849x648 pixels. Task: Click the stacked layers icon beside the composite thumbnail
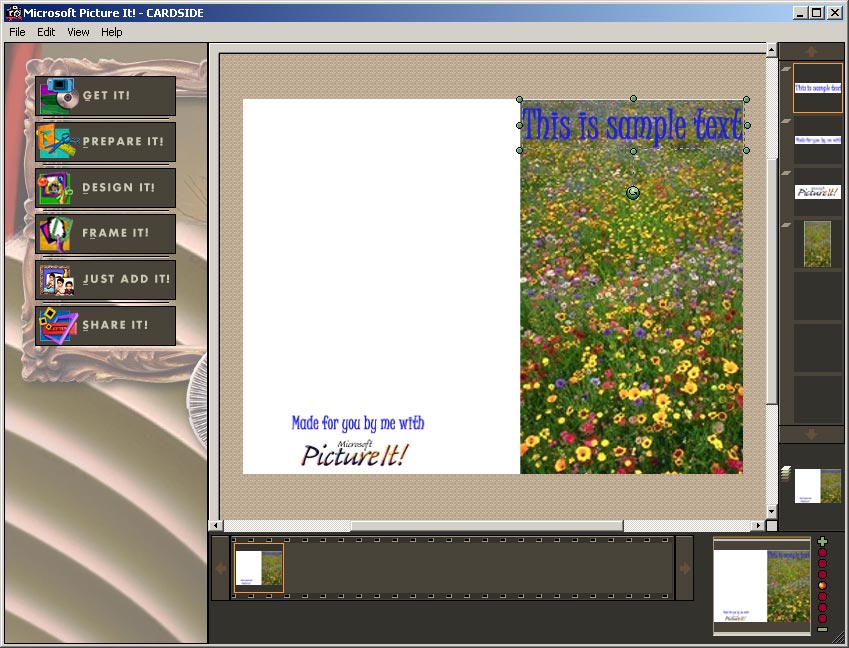coord(786,473)
